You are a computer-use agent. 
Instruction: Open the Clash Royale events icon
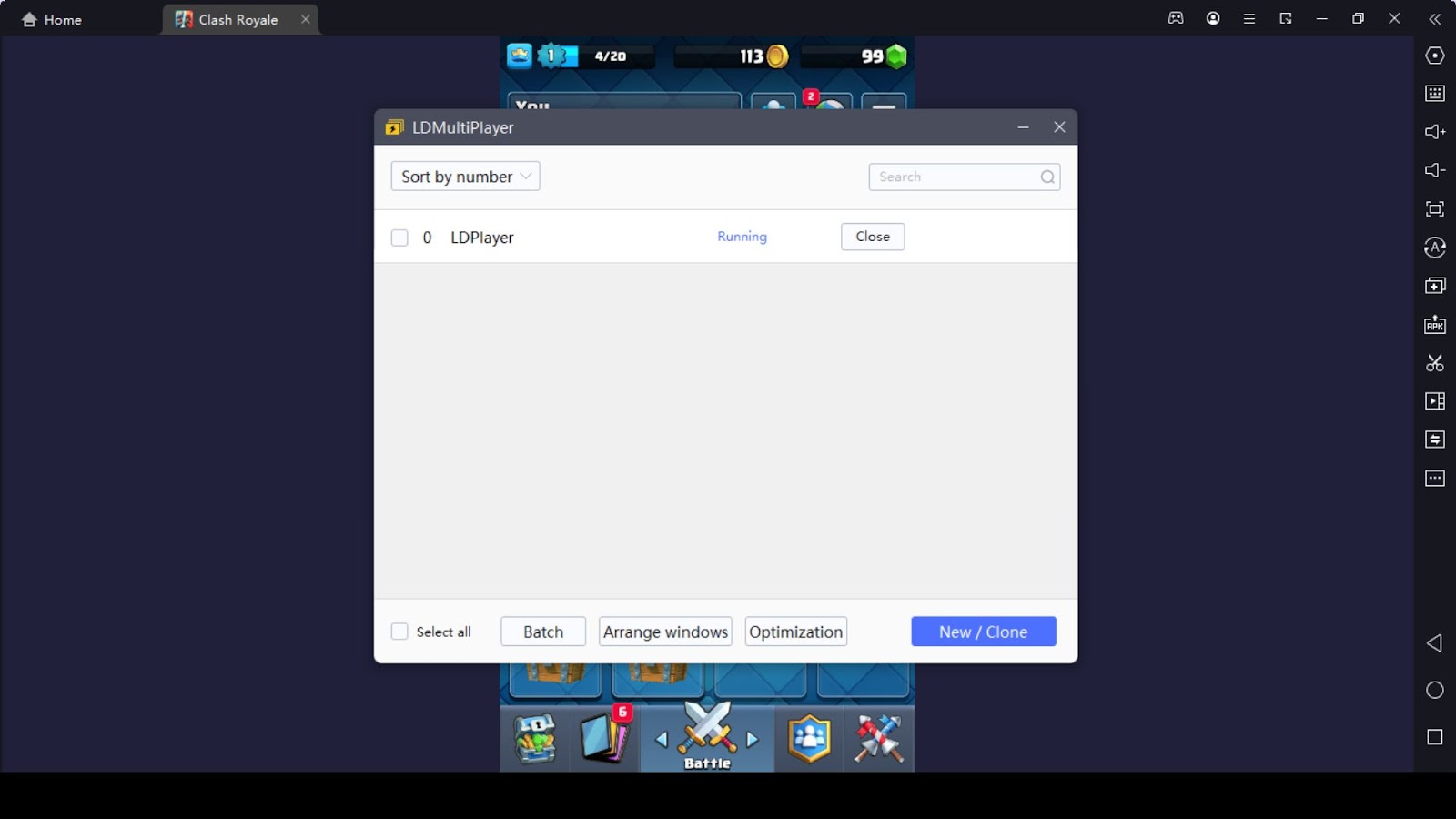(x=878, y=738)
